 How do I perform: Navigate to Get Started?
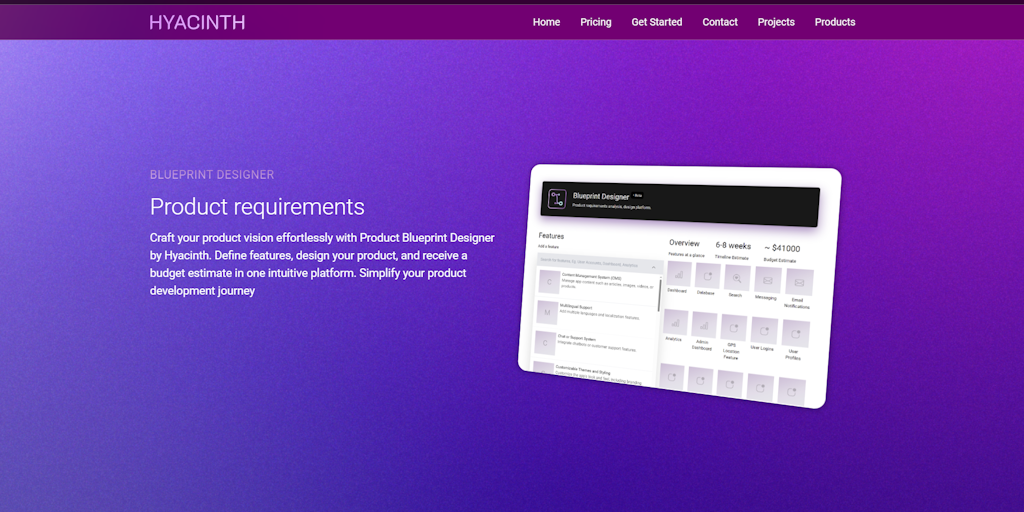pyautogui.click(x=656, y=22)
